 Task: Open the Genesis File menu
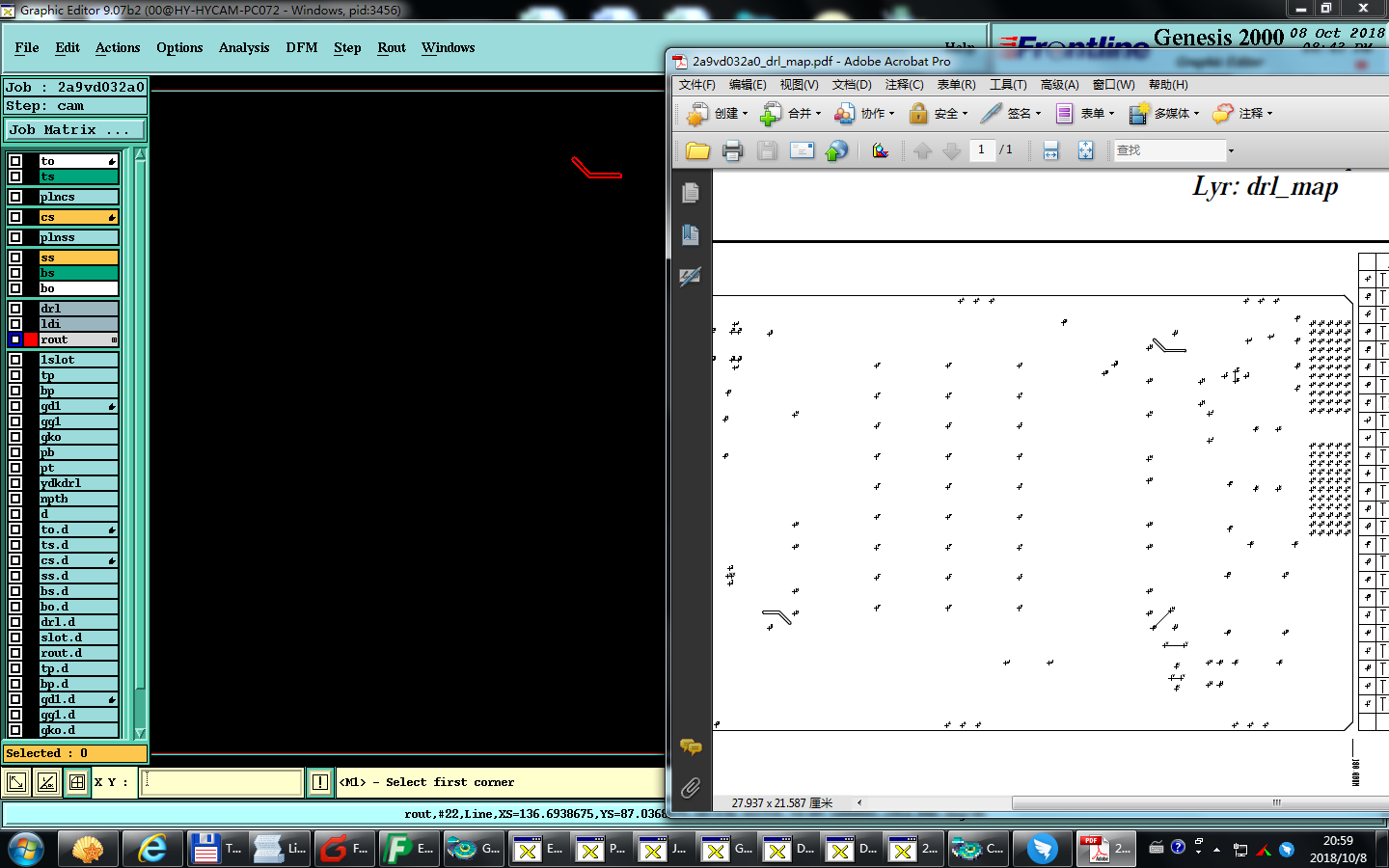pyautogui.click(x=27, y=47)
